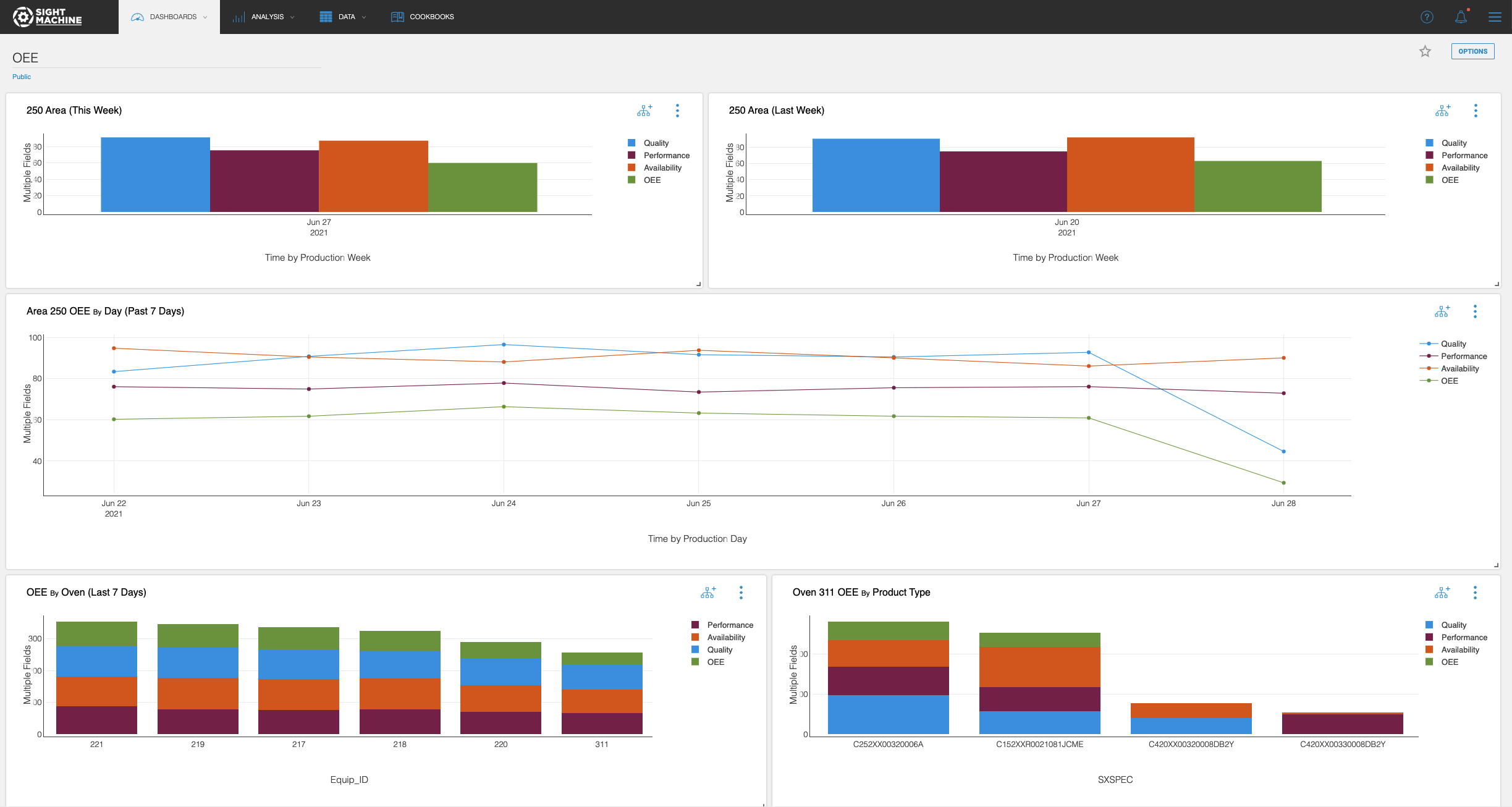
Task: Toggle OEE series in Oven 311 legend
Action: click(x=1442, y=662)
